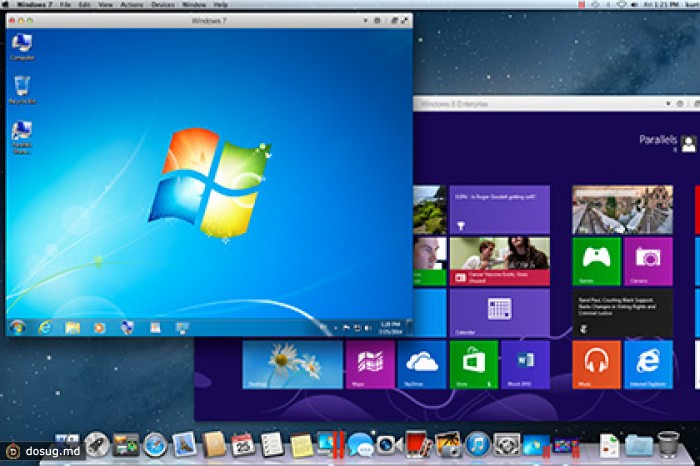700x466 pixels.
Task: Open Reminders checklist in Dock
Action: (x=272, y=445)
